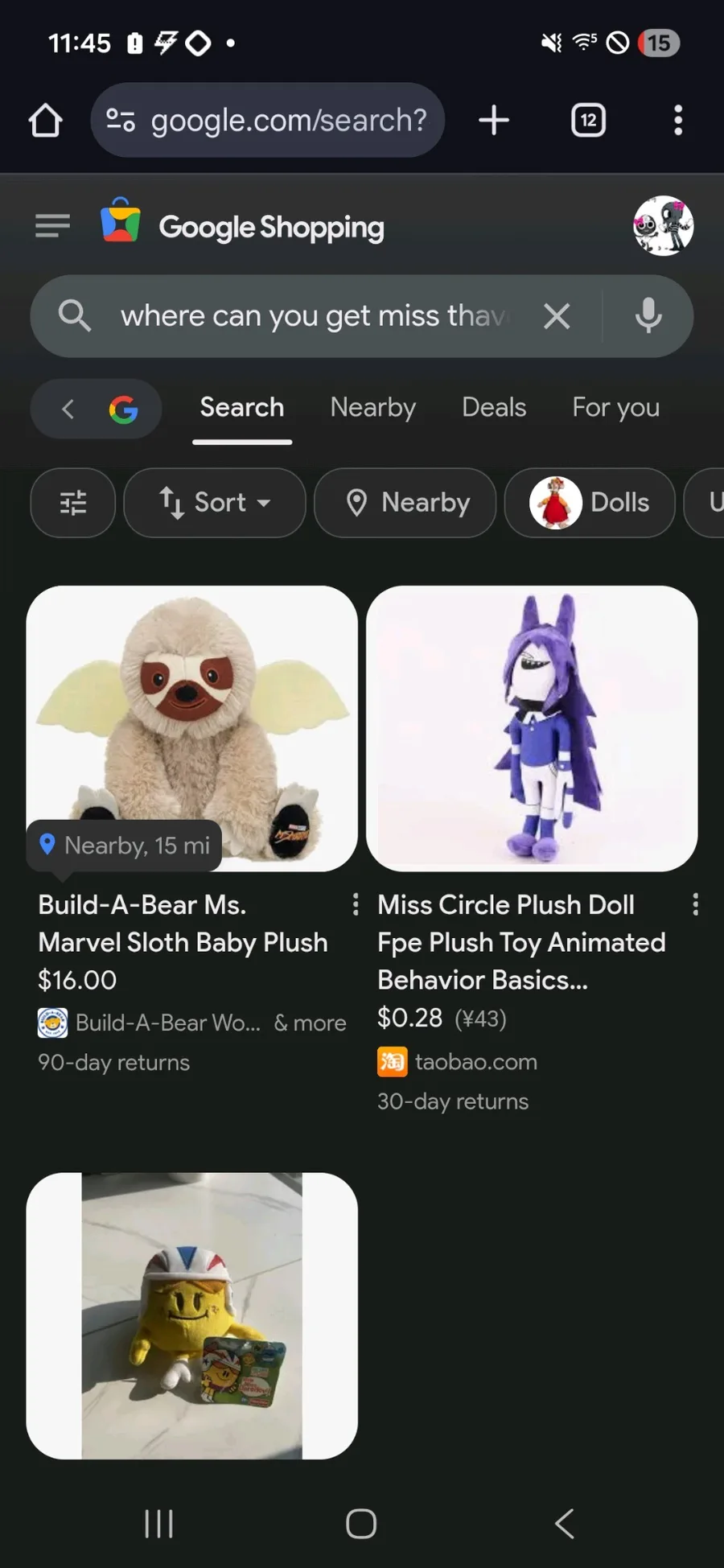This screenshot has width=724, height=1568.
Task: Switch to the Deals tab
Action: click(494, 408)
